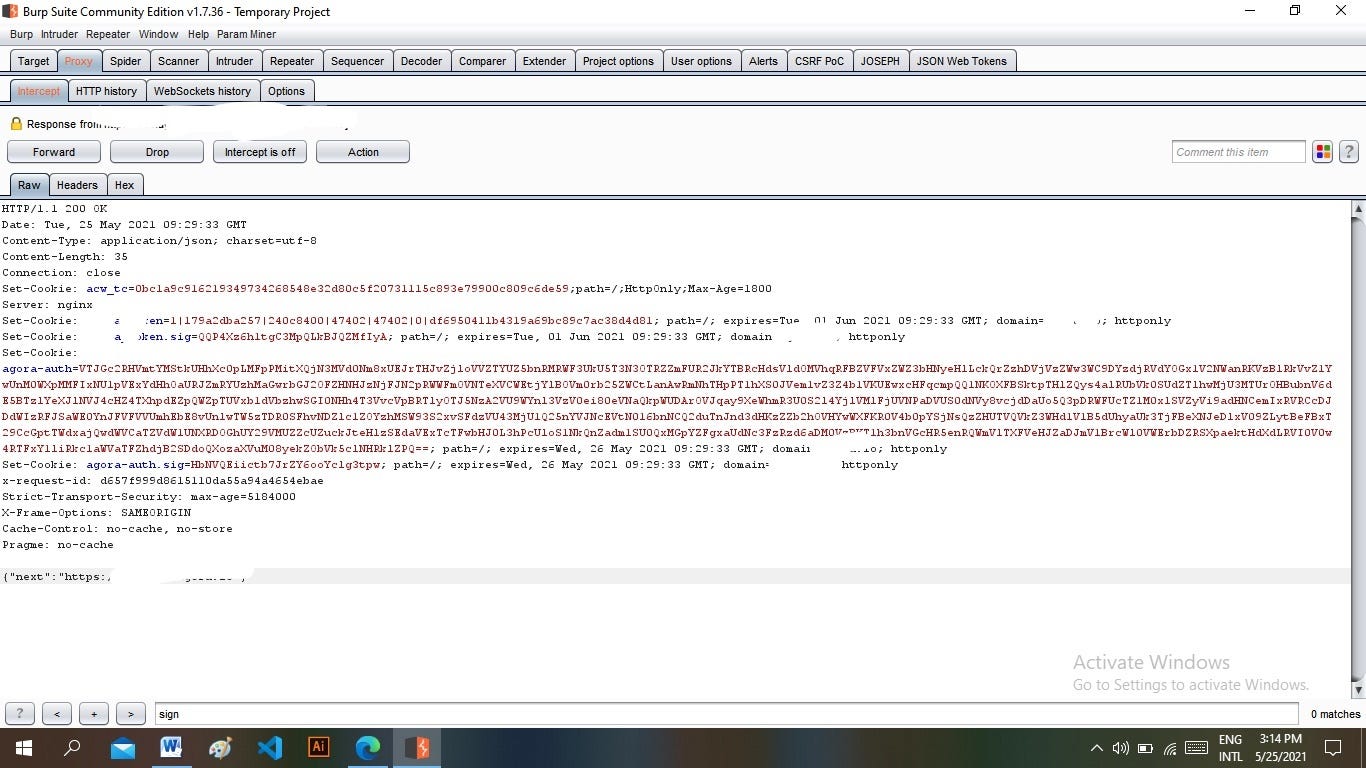Viewport: 1366px width, 768px height.
Task: Switch to the Intruder tool tab
Action: click(x=234, y=61)
